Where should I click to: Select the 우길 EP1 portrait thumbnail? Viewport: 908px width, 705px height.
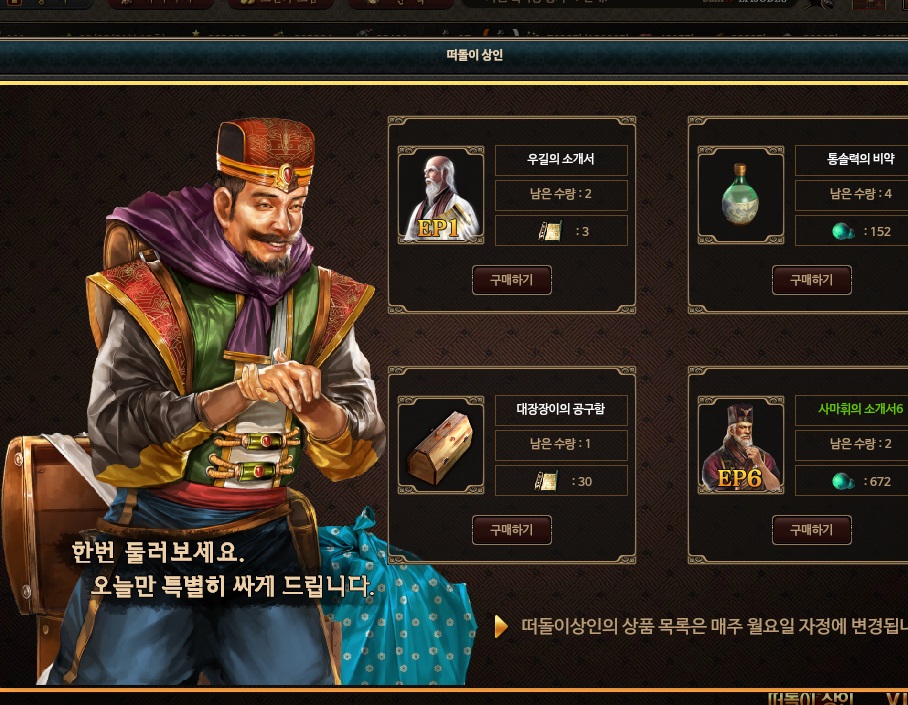coord(441,195)
